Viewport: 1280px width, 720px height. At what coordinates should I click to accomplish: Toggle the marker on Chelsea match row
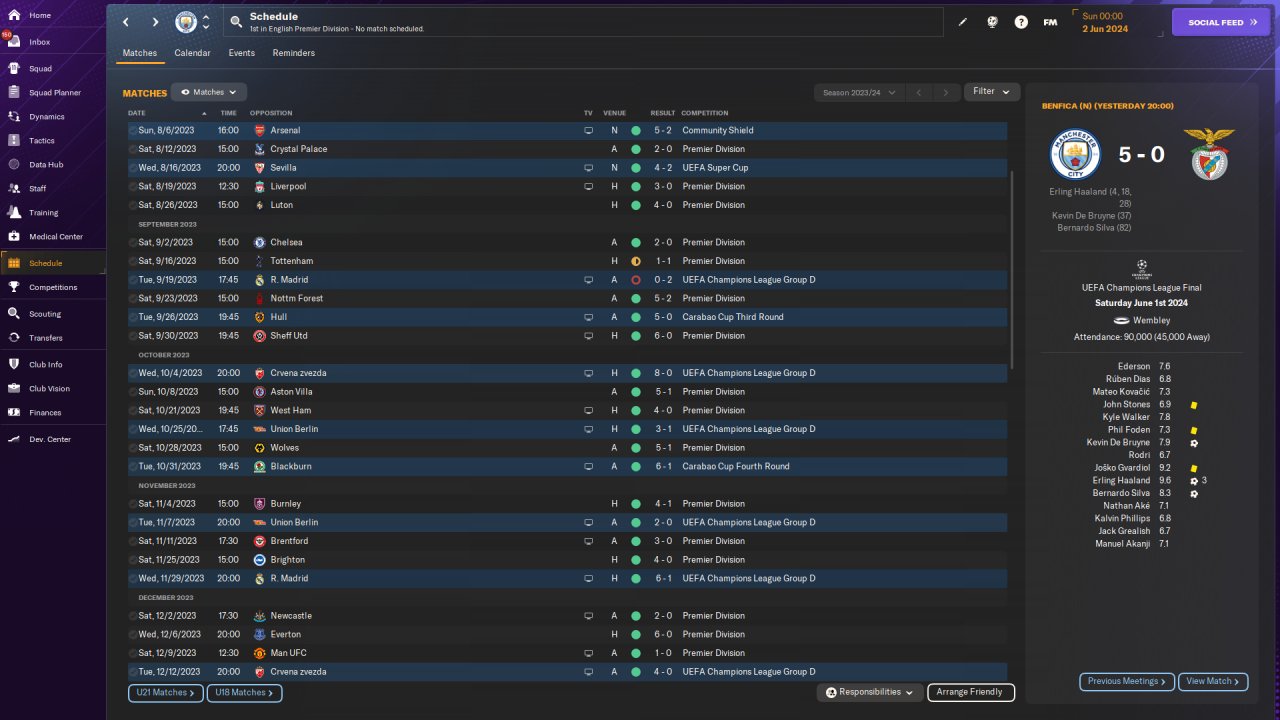point(133,243)
